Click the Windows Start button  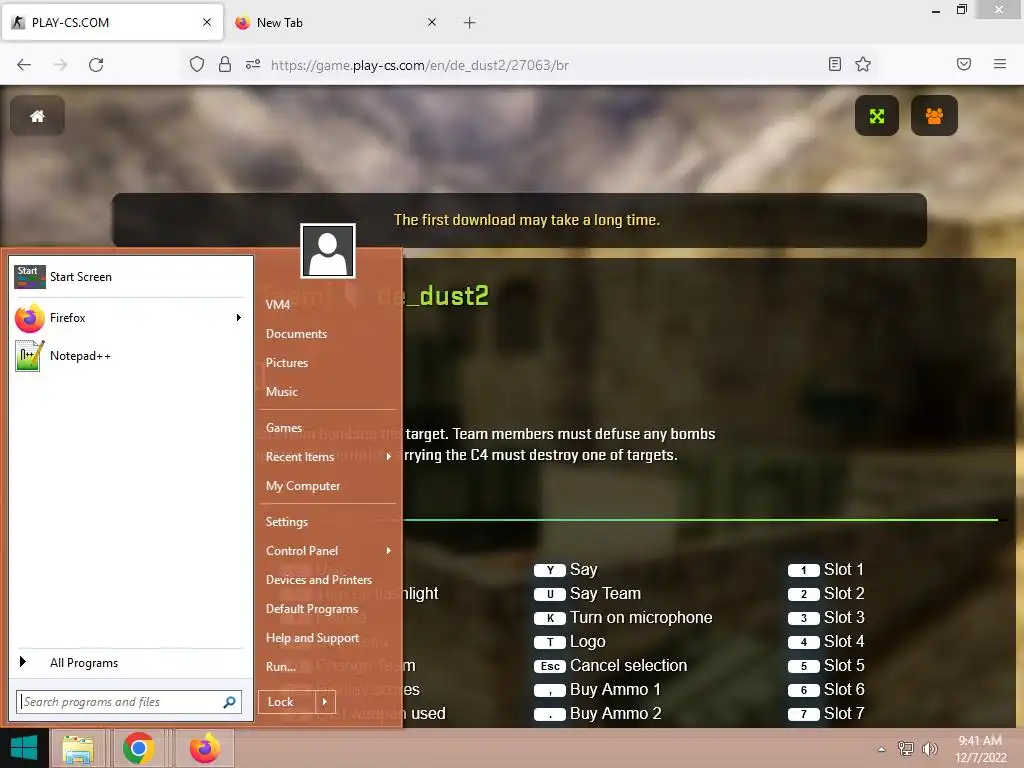[x=24, y=748]
